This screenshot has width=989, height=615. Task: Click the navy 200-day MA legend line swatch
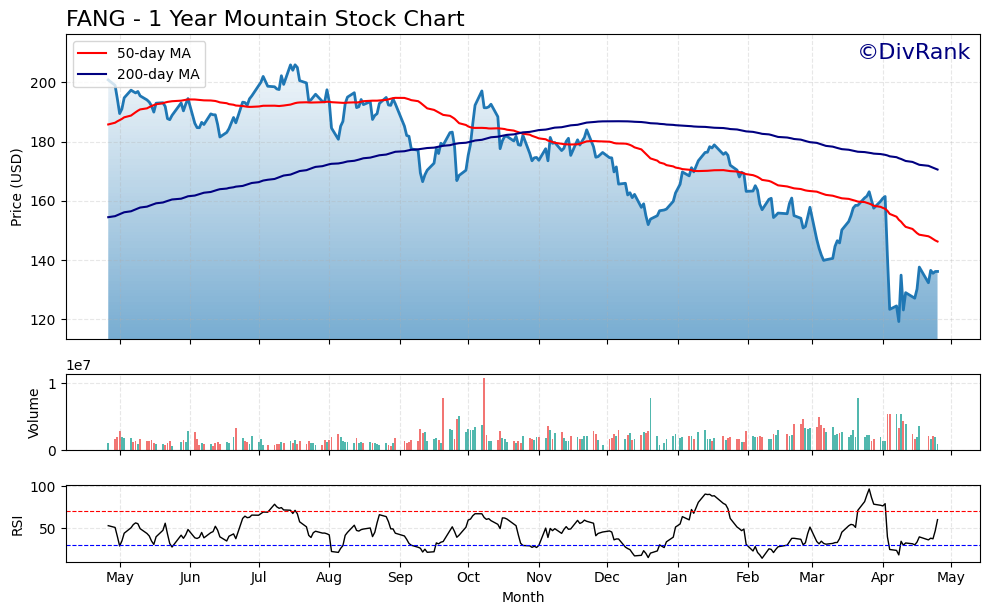pyautogui.click(x=92, y=74)
